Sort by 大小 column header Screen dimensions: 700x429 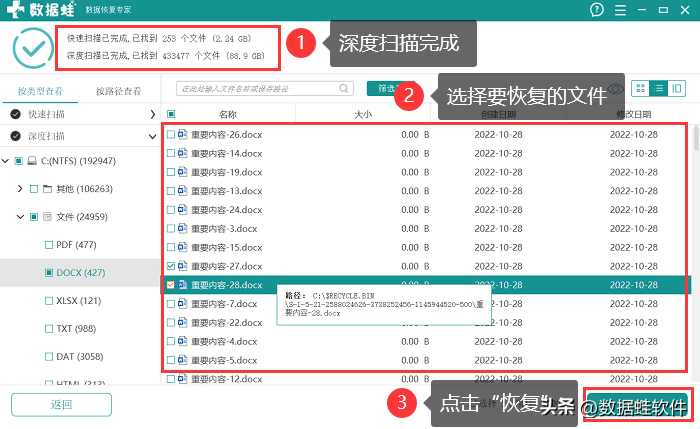click(x=363, y=114)
